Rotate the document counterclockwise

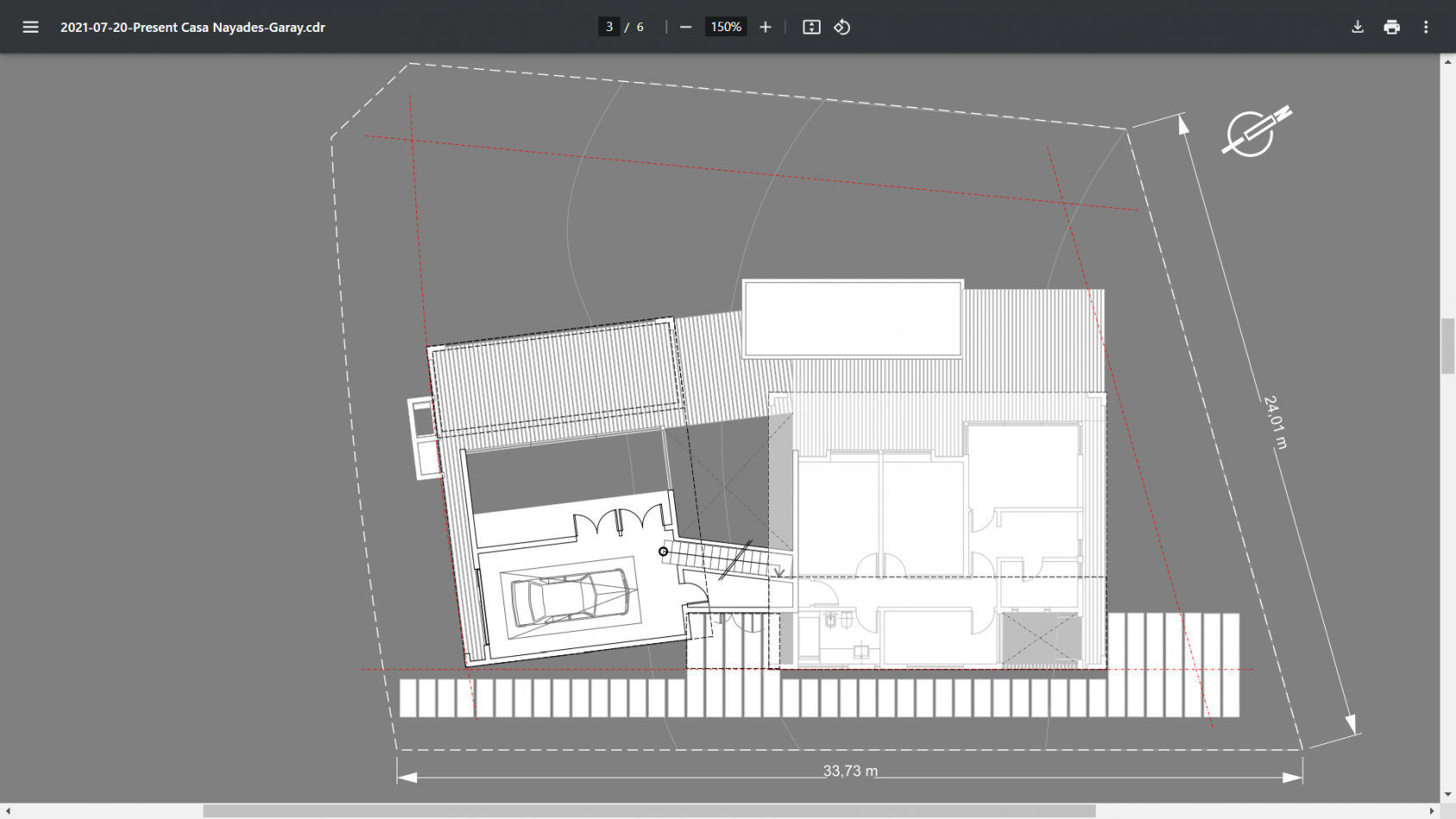tap(842, 27)
